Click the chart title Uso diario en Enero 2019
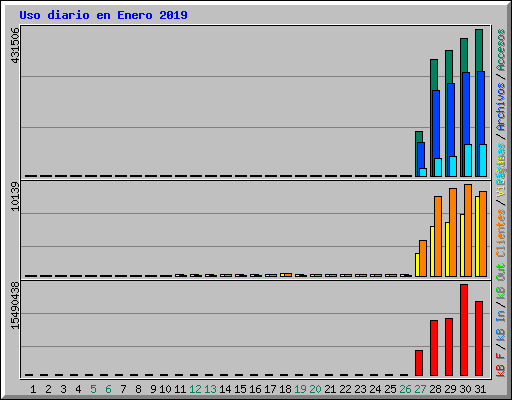Screen dimensions: 512x400 click(x=103, y=15)
